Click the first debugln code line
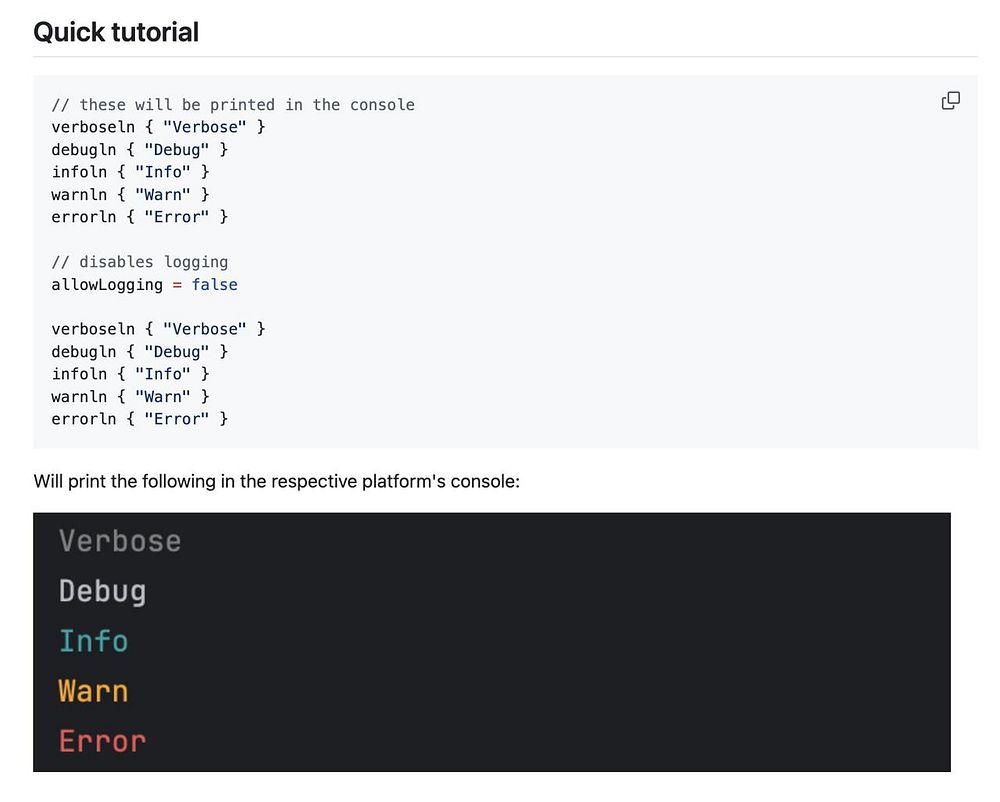Image resolution: width=1000 pixels, height=802 pixels. pyautogui.click(x=140, y=149)
